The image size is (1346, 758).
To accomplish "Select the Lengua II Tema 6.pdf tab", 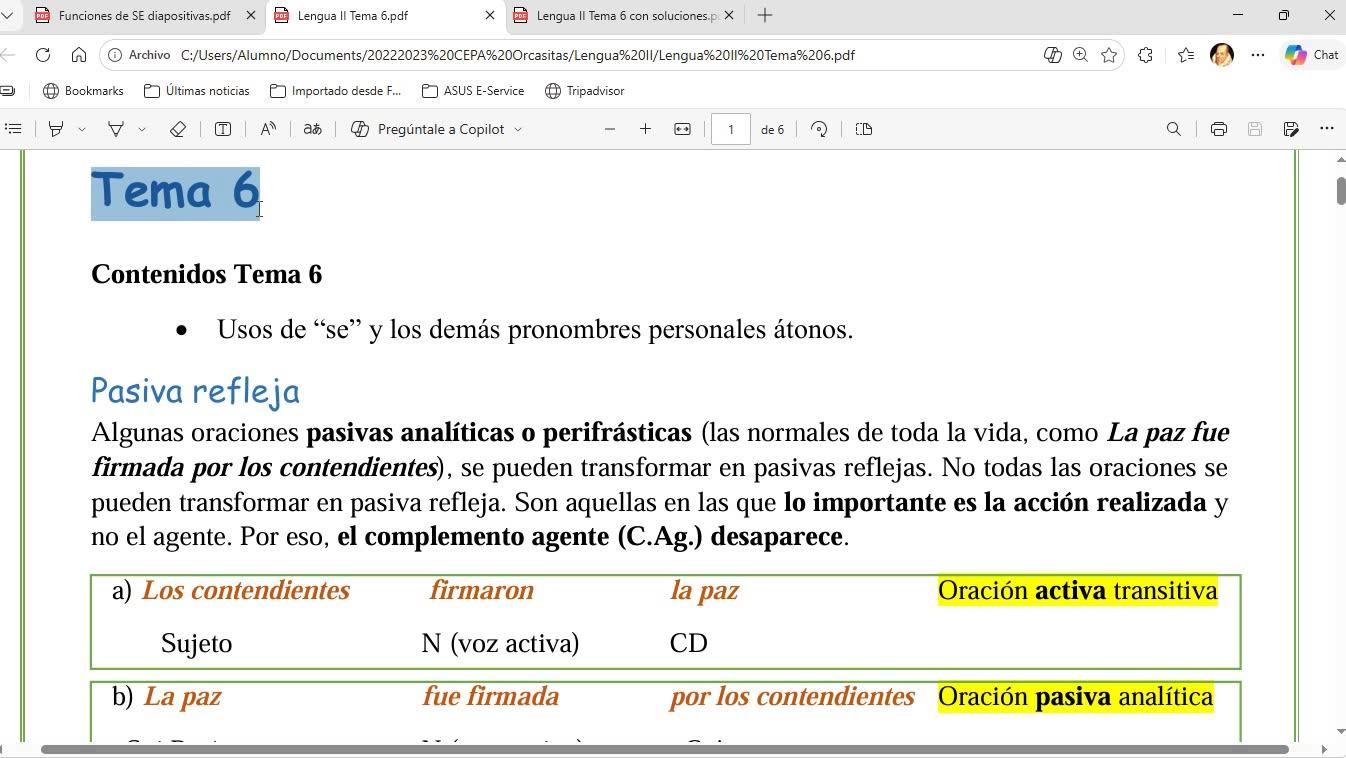I will (385, 15).
